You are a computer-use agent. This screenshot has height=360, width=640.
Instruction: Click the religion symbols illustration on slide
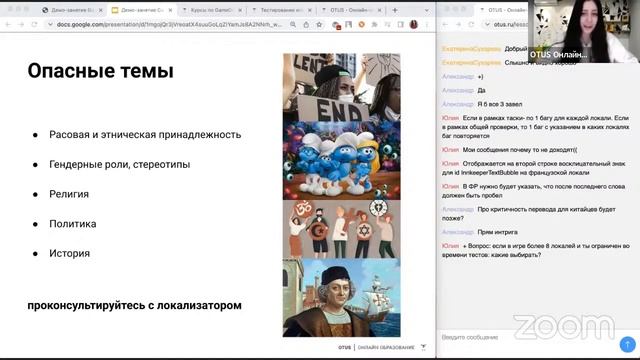click(x=342, y=229)
